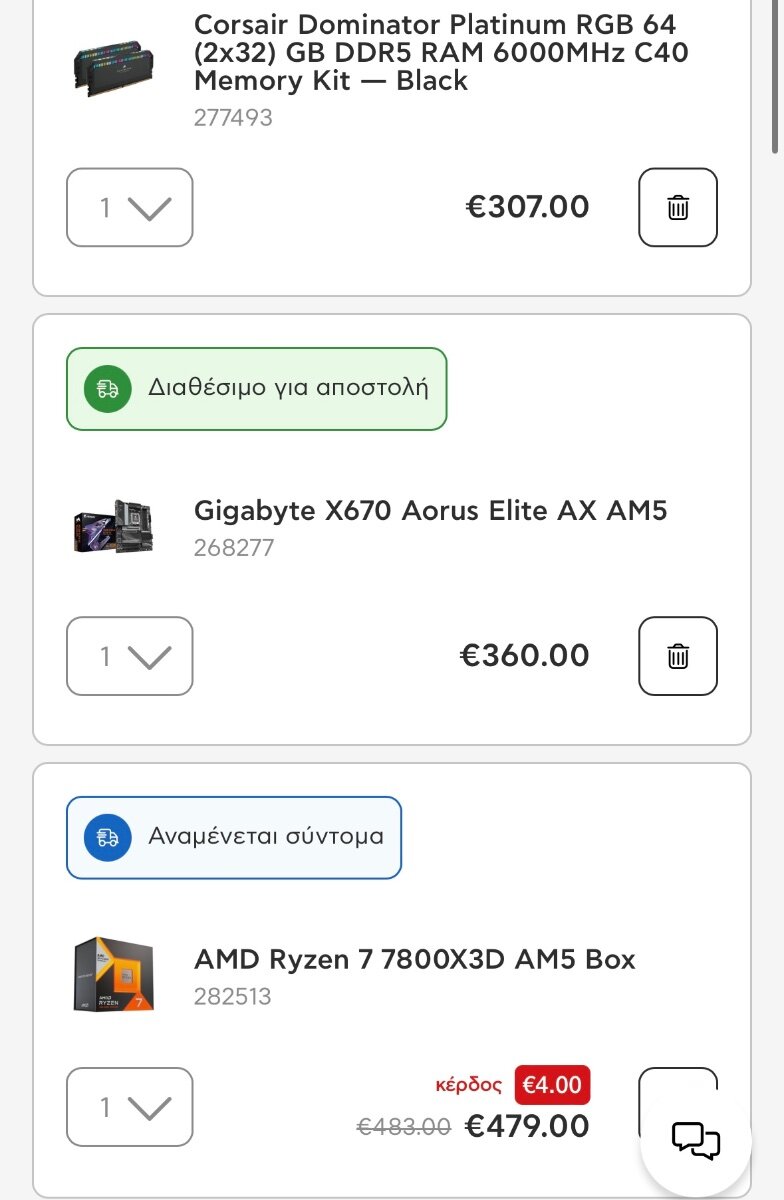
Task: Remove the Gigabyte X670 motherboard via trash icon
Action: point(678,656)
